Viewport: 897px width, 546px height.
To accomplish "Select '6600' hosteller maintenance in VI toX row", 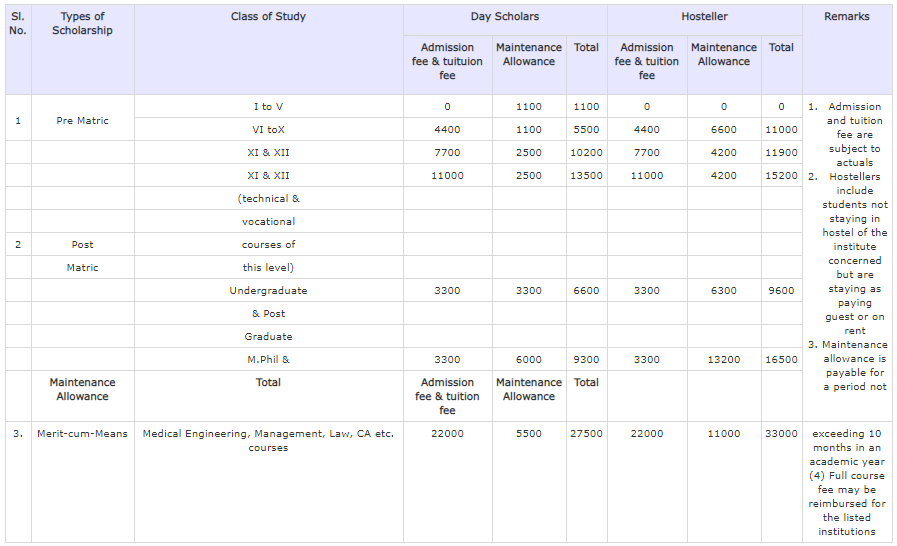I will click(724, 129).
